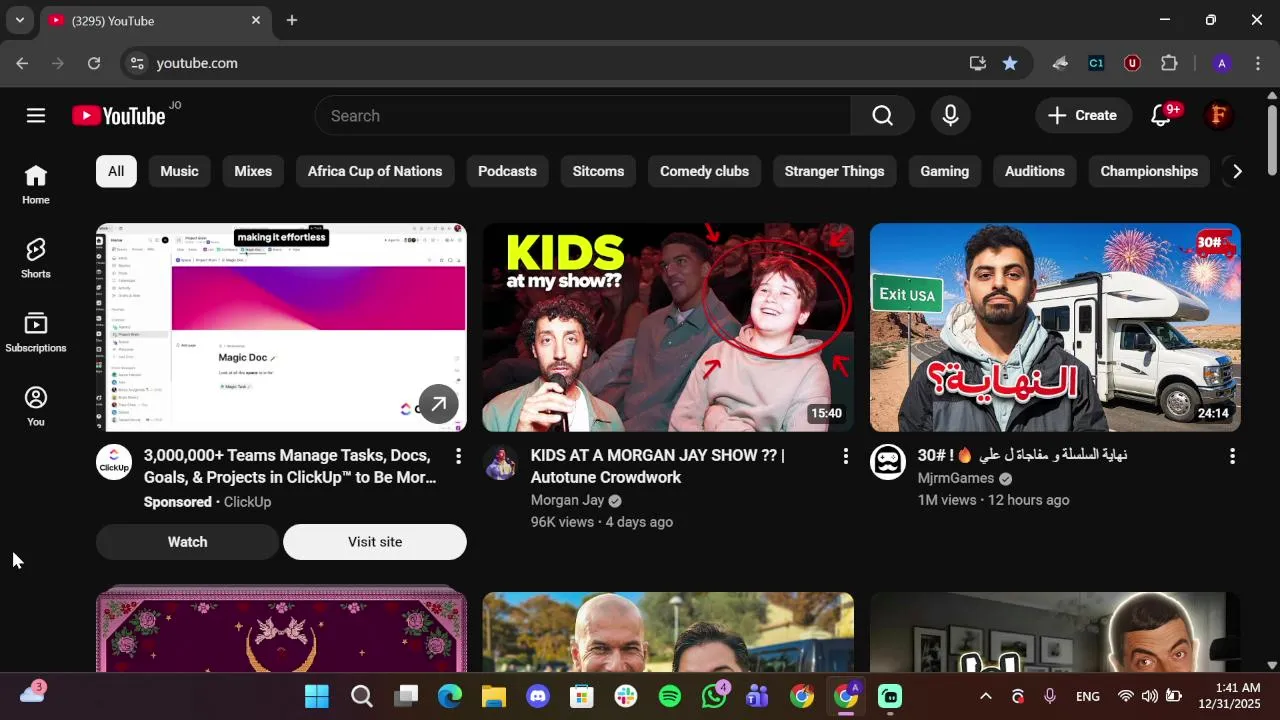Image resolution: width=1280 pixels, height=720 pixels.
Task: Click into the YouTube search field
Action: (x=583, y=116)
